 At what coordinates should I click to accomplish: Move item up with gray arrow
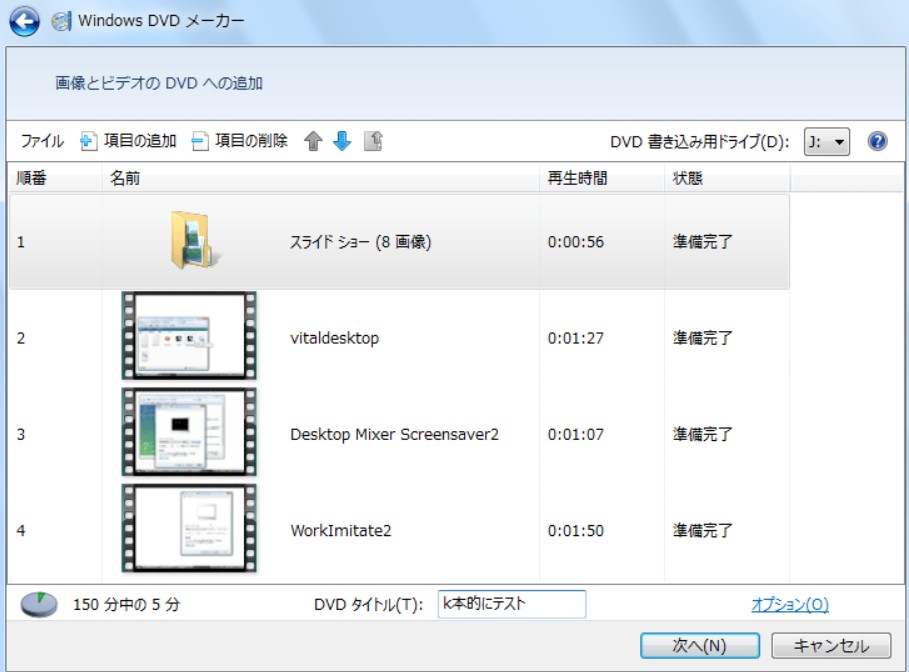[313, 141]
